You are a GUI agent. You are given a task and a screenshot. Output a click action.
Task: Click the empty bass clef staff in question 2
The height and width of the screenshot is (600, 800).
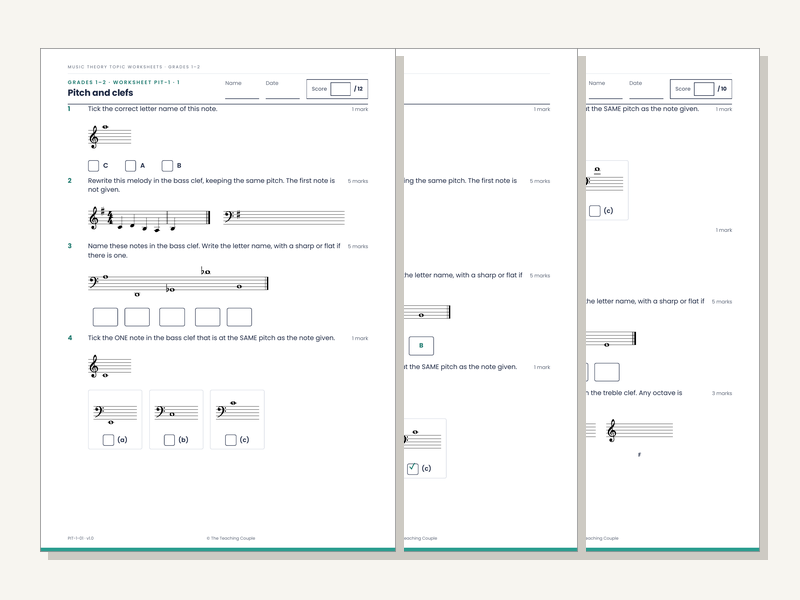(284, 217)
